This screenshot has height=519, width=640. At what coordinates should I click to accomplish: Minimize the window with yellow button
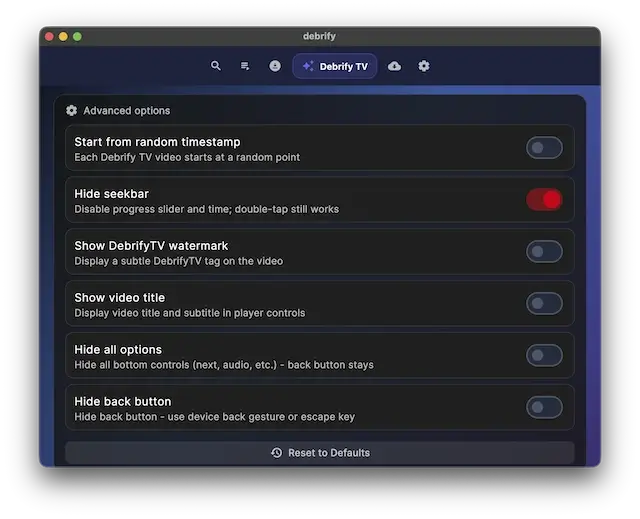click(63, 36)
